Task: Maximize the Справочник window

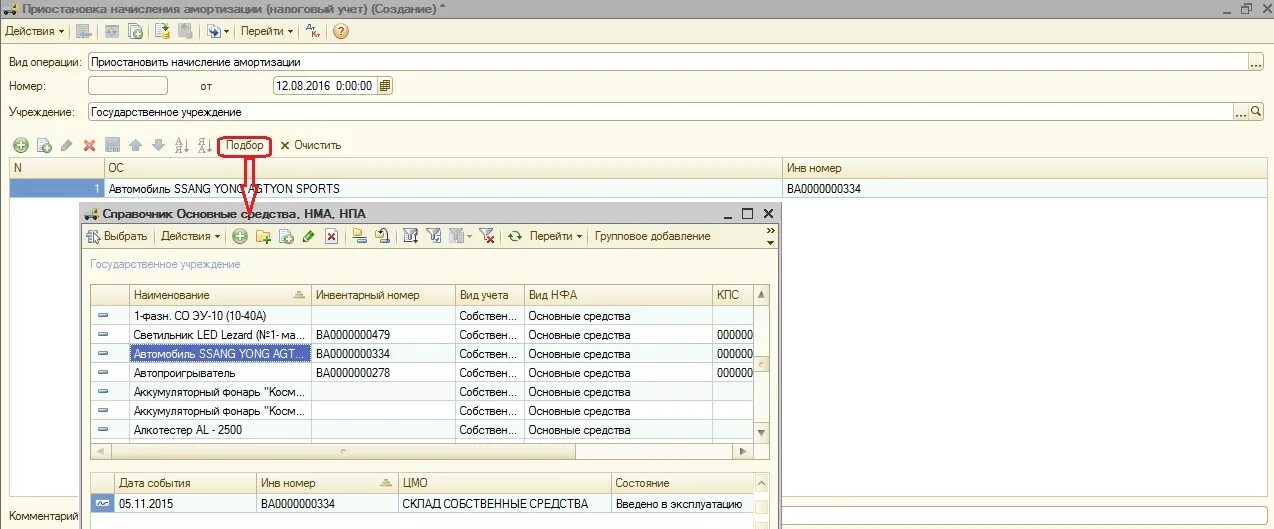Action: coord(747,214)
